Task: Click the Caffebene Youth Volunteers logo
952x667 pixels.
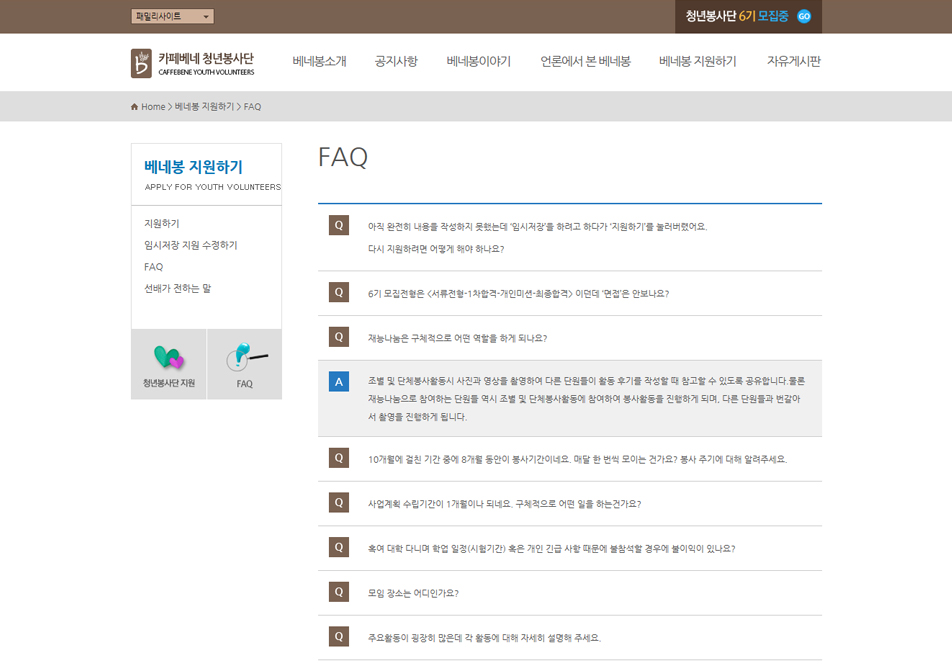Action: tap(193, 63)
